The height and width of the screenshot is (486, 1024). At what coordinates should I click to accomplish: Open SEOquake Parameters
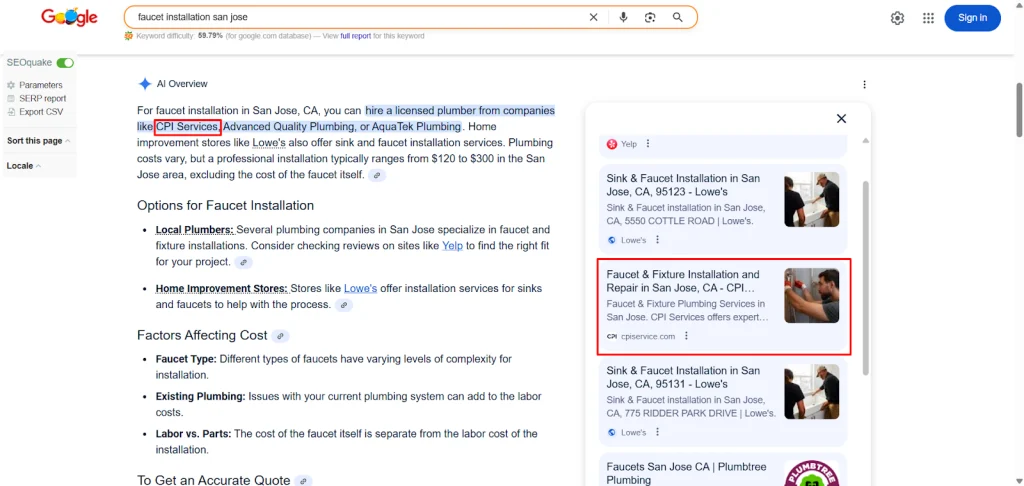(x=40, y=85)
